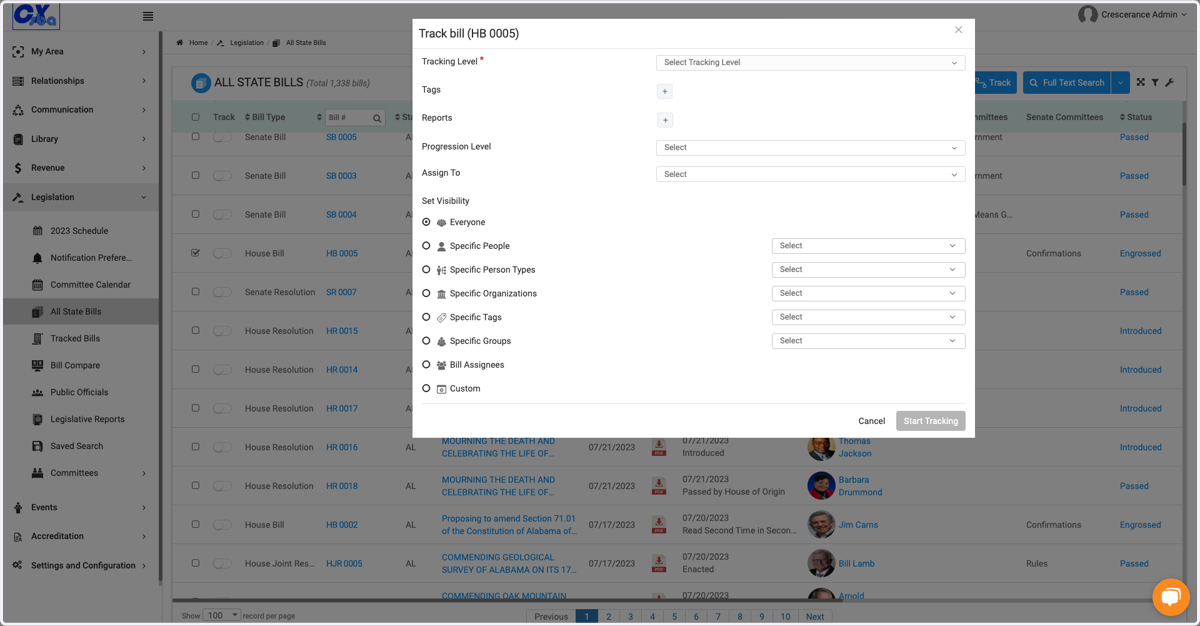Select the Specific Organizations radio button
The width and height of the screenshot is (1200, 626).
point(427,293)
